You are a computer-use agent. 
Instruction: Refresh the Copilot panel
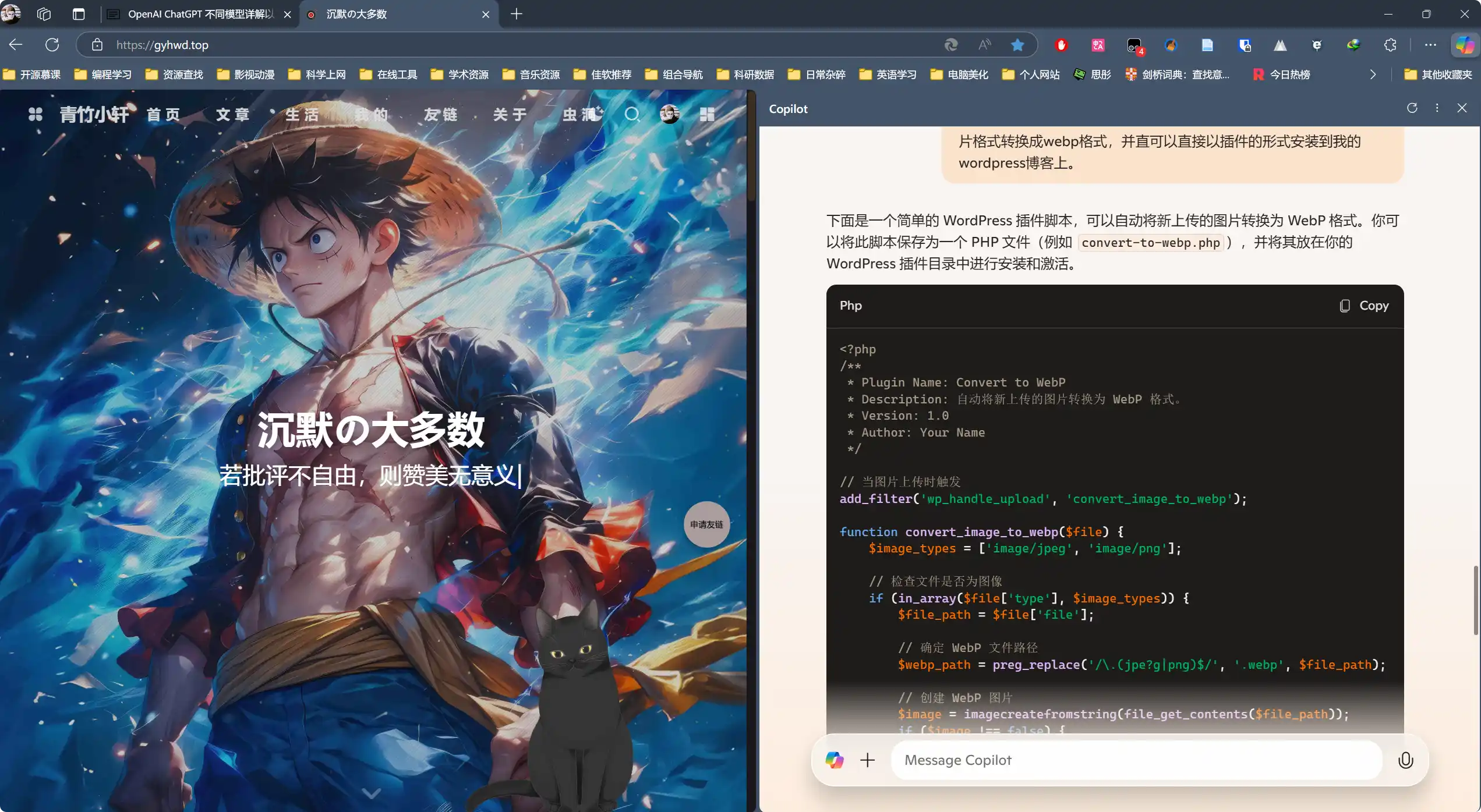coord(1412,108)
